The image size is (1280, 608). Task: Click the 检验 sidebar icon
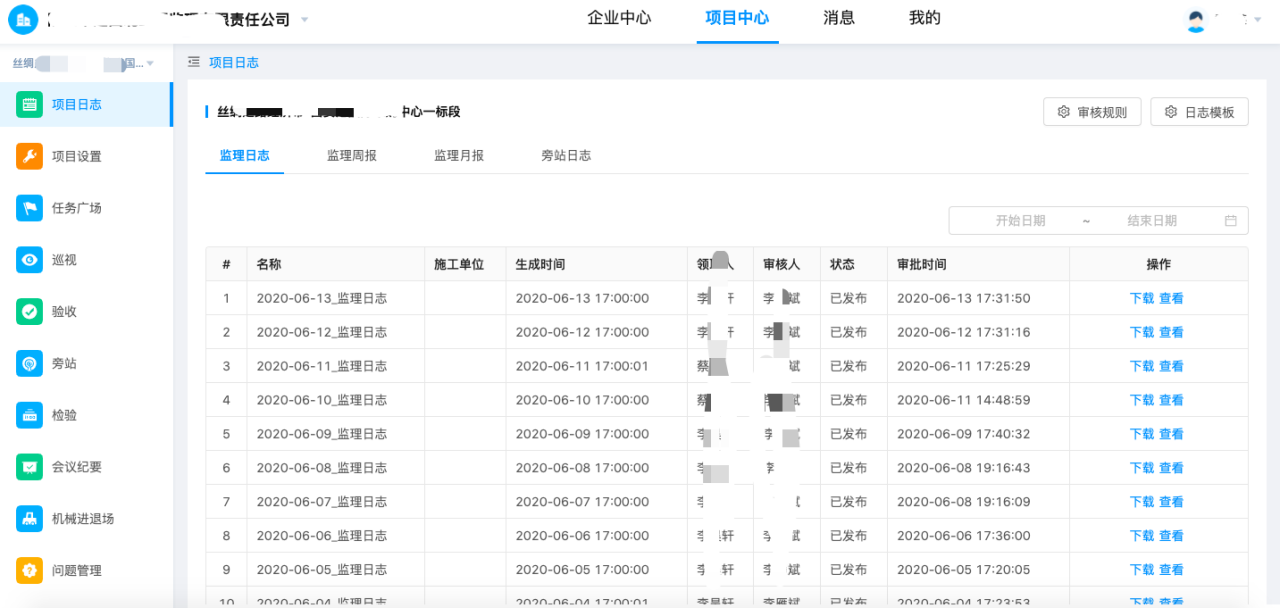(29, 415)
